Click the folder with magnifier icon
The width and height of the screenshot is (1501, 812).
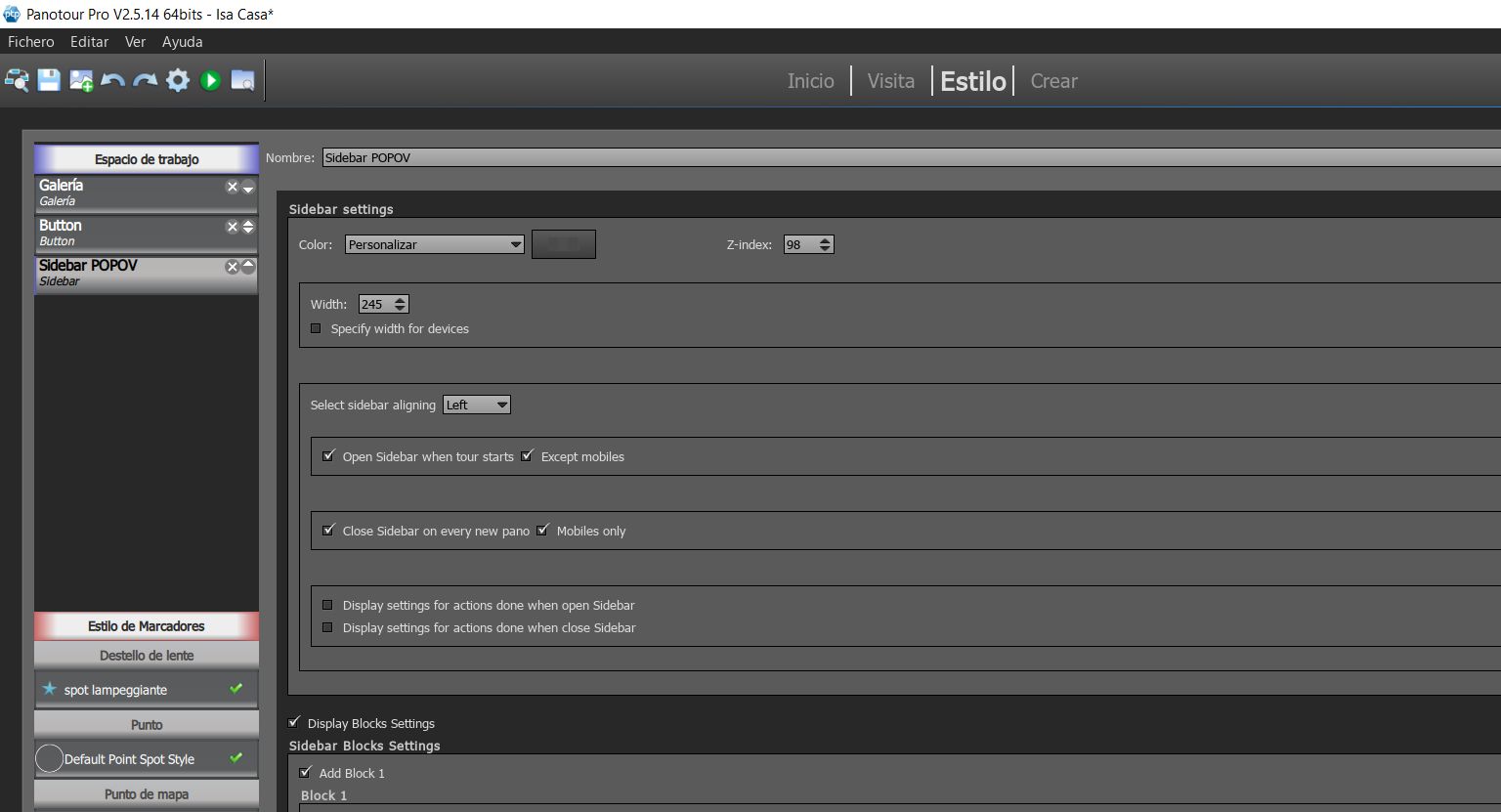[x=242, y=80]
